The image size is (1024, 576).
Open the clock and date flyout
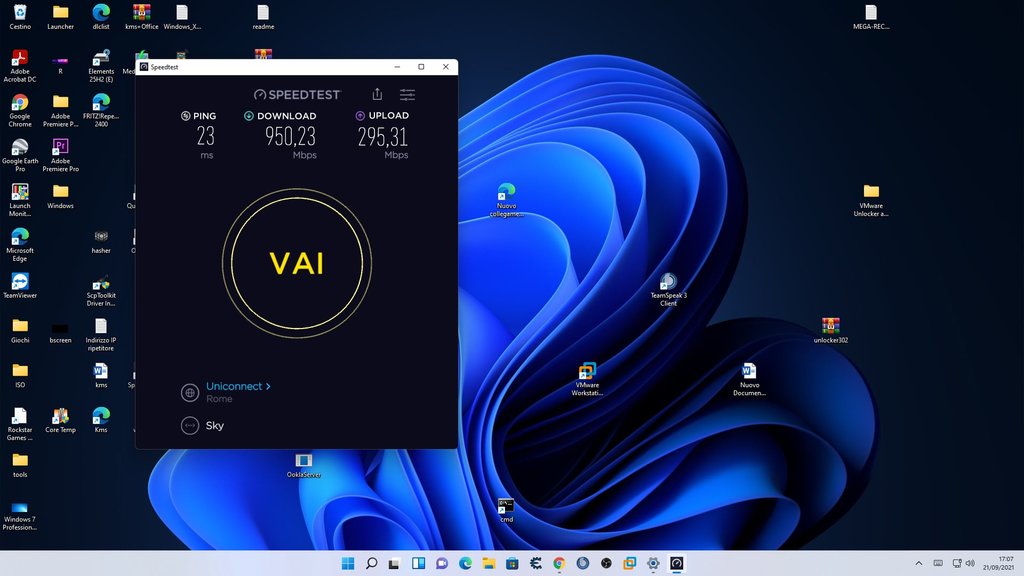click(x=1004, y=564)
